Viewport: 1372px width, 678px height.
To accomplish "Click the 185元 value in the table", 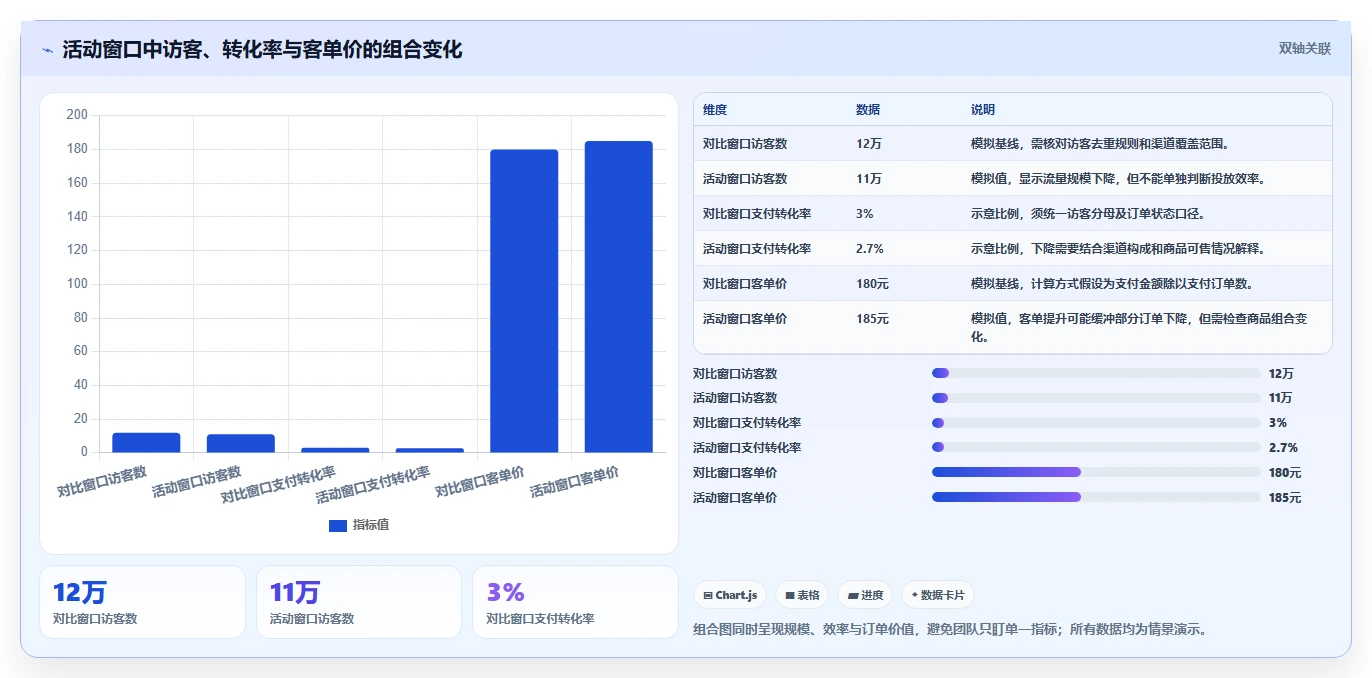I will 872,319.
